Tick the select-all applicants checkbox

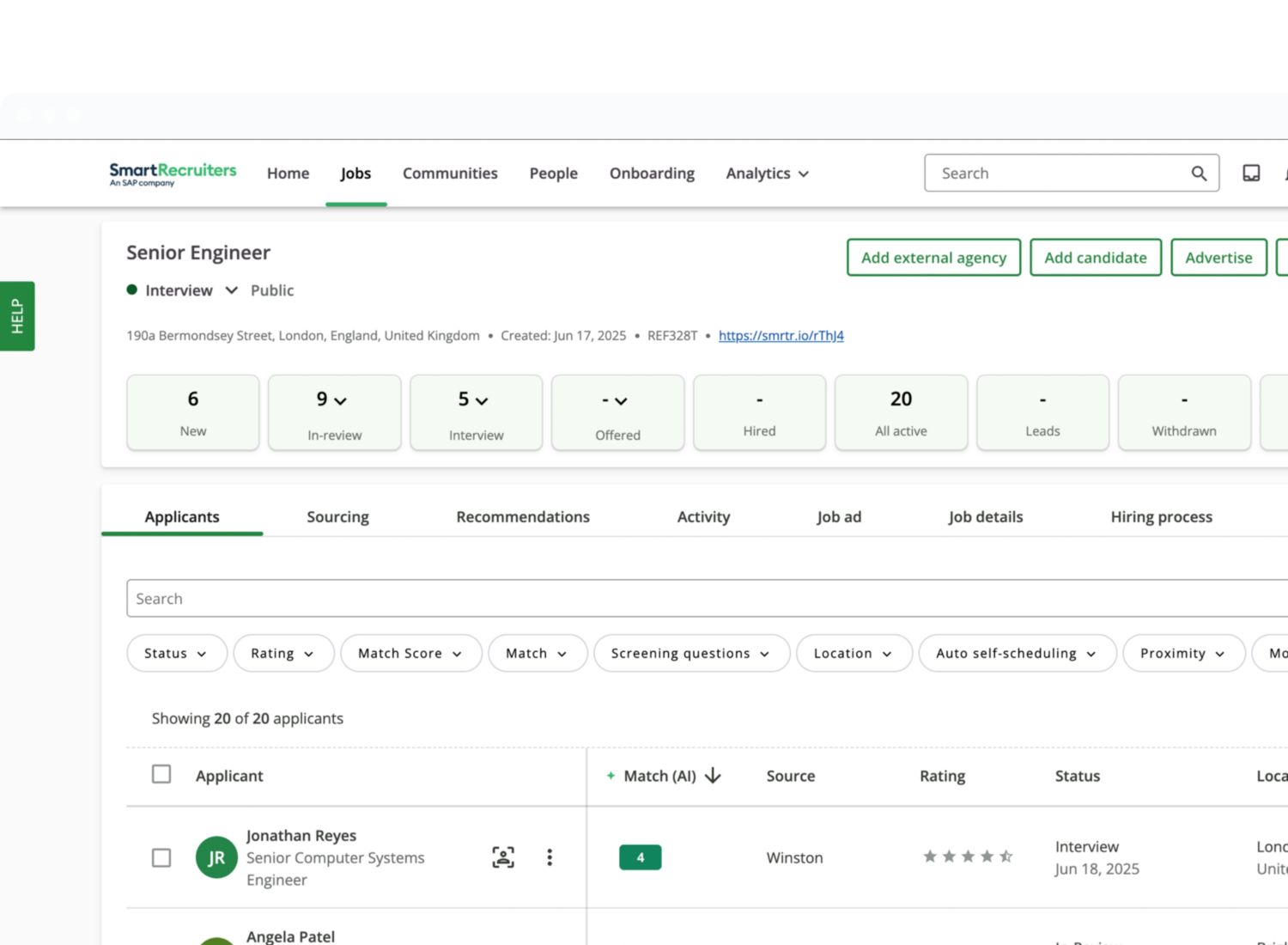click(161, 774)
